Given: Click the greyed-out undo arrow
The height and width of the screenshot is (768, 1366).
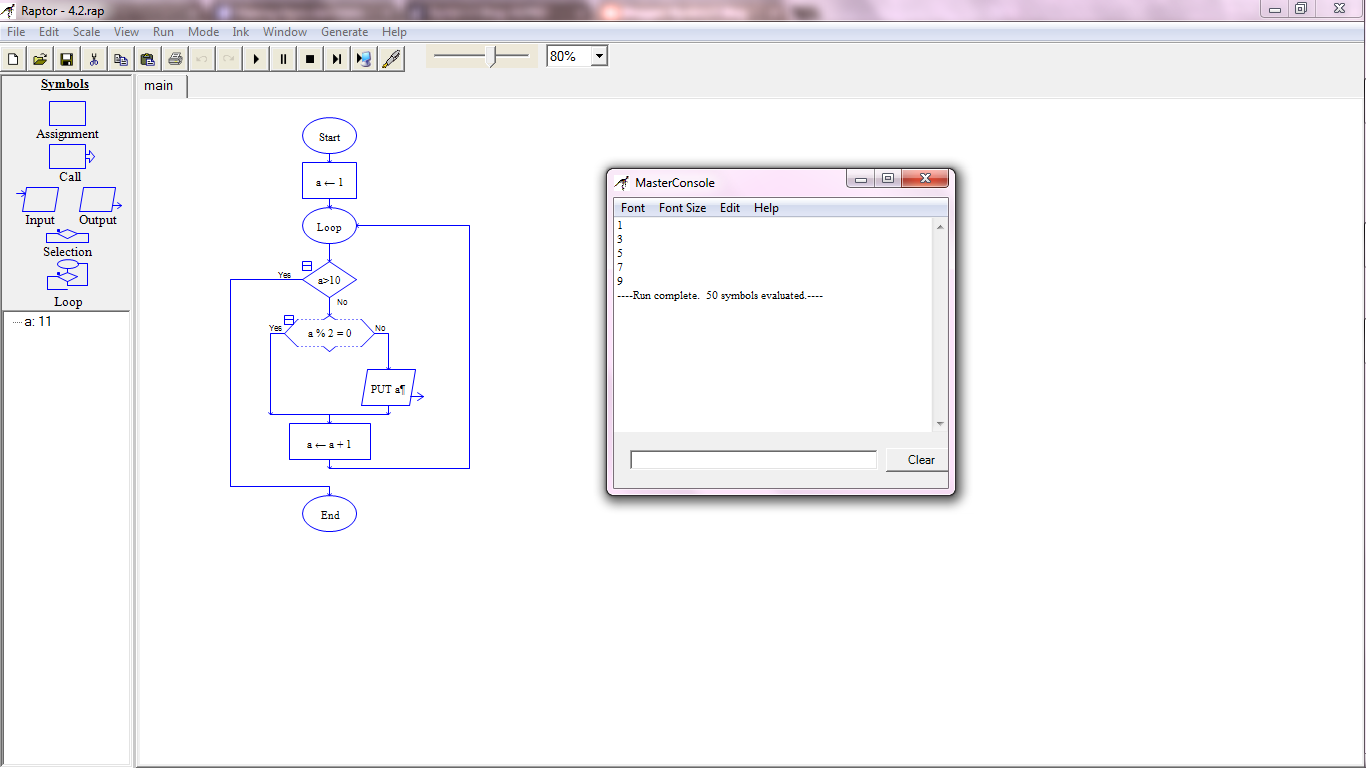Looking at the screenshot, I should [202, 59].
